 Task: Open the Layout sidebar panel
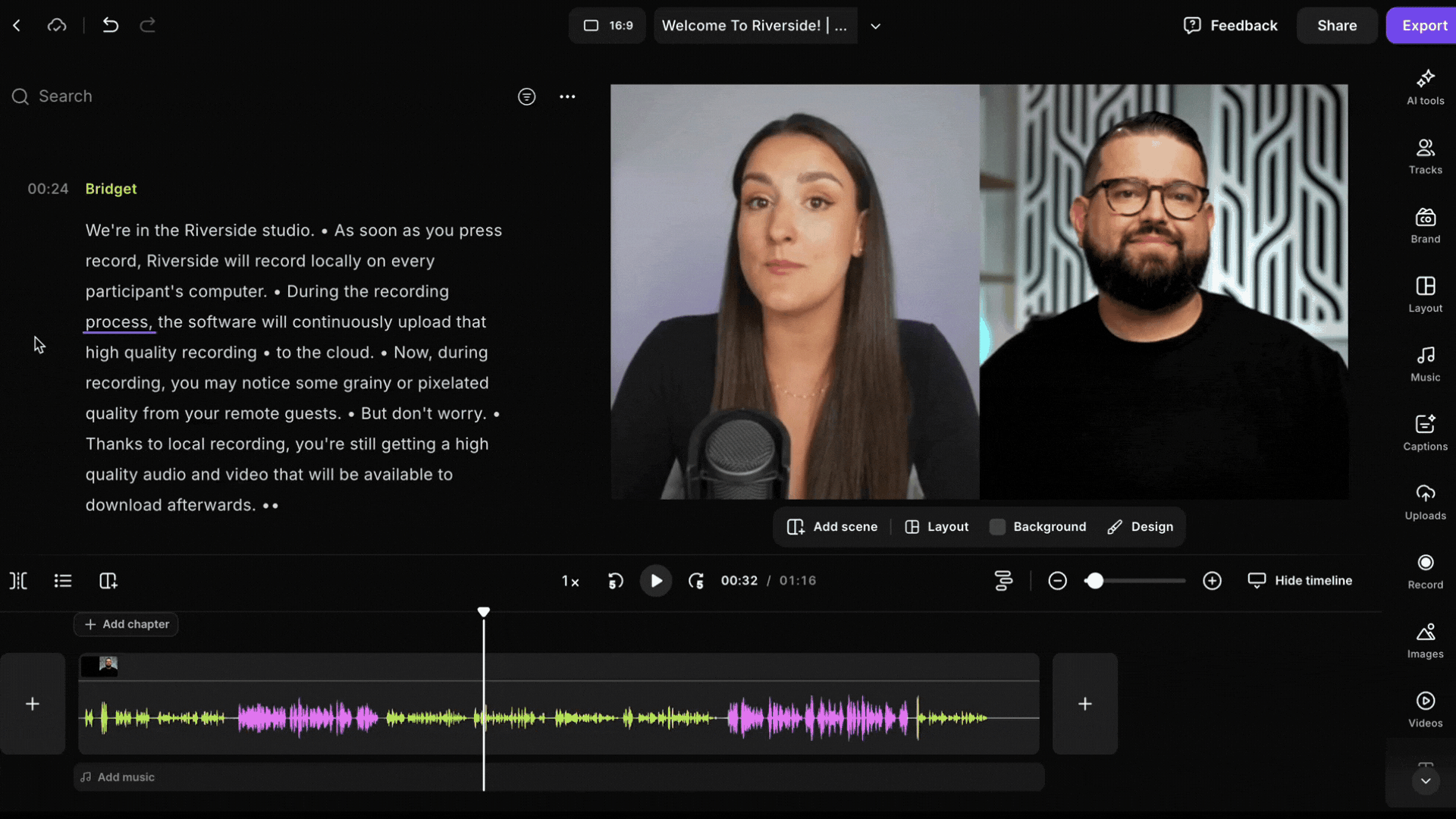pos(1426,294)
